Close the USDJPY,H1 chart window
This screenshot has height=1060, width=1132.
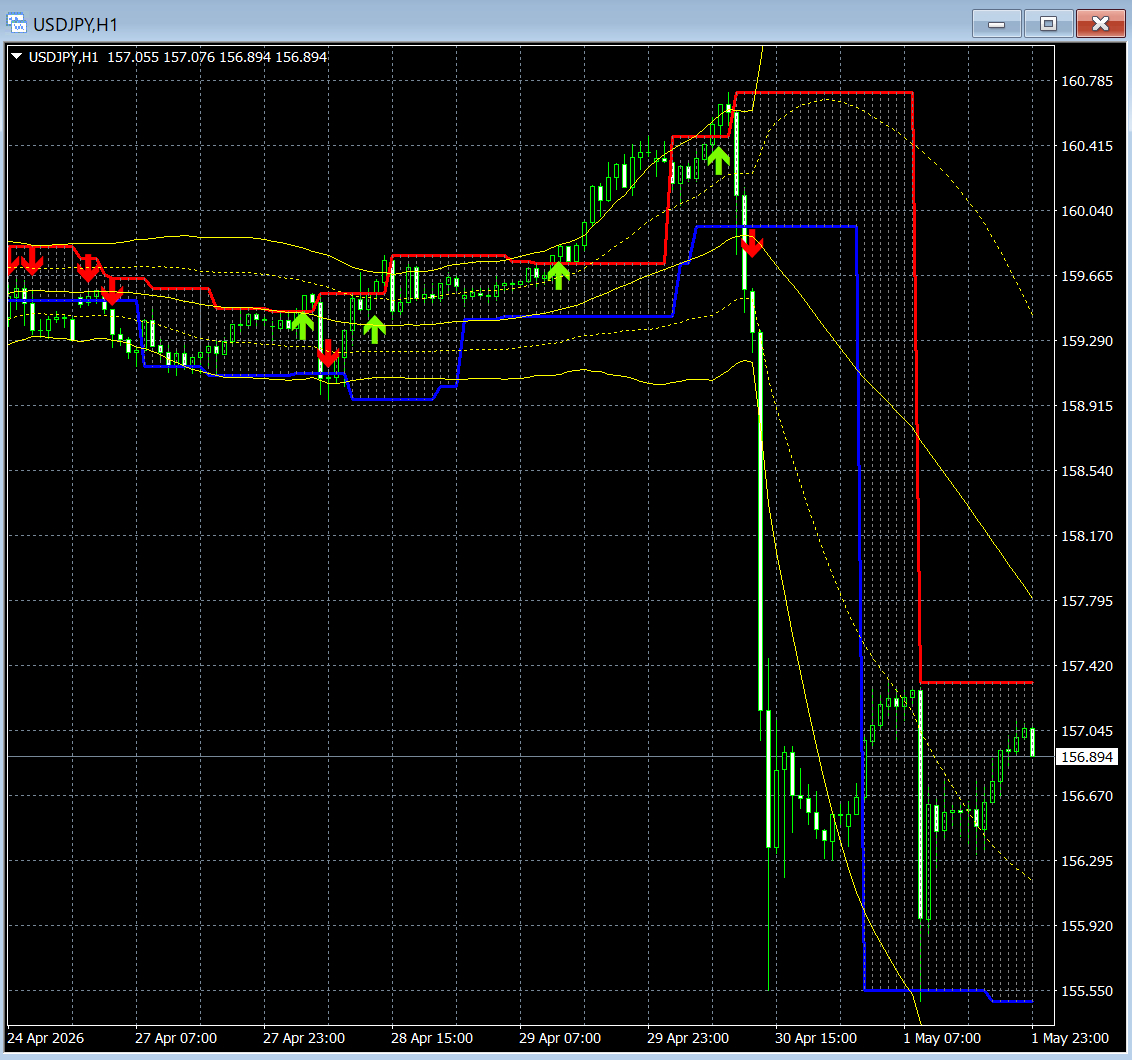(x=1100, y=24)
